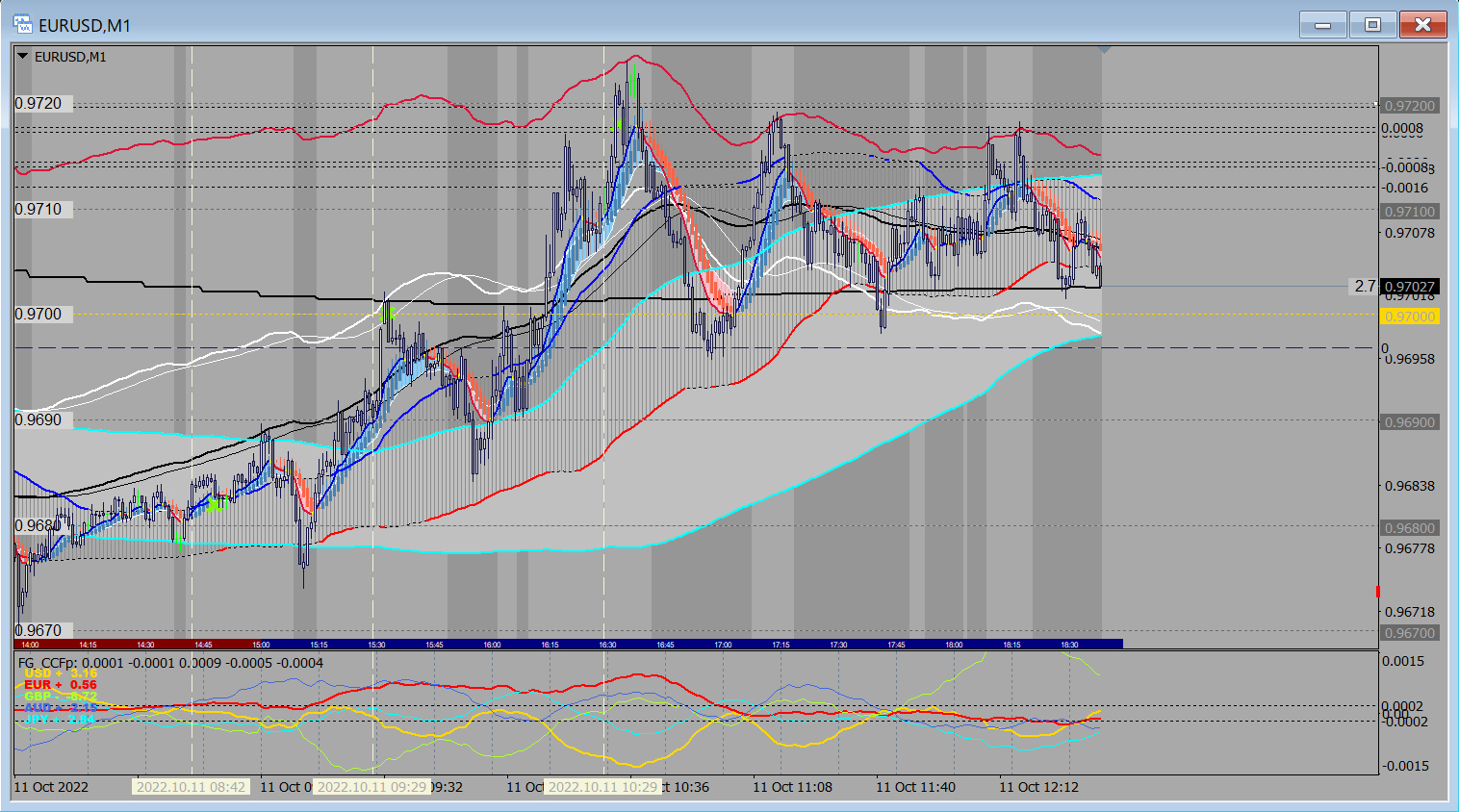Click the green X marker on the chart
Screen dimensions: 1459x812
pyautogui.click(x=215, y=503)
